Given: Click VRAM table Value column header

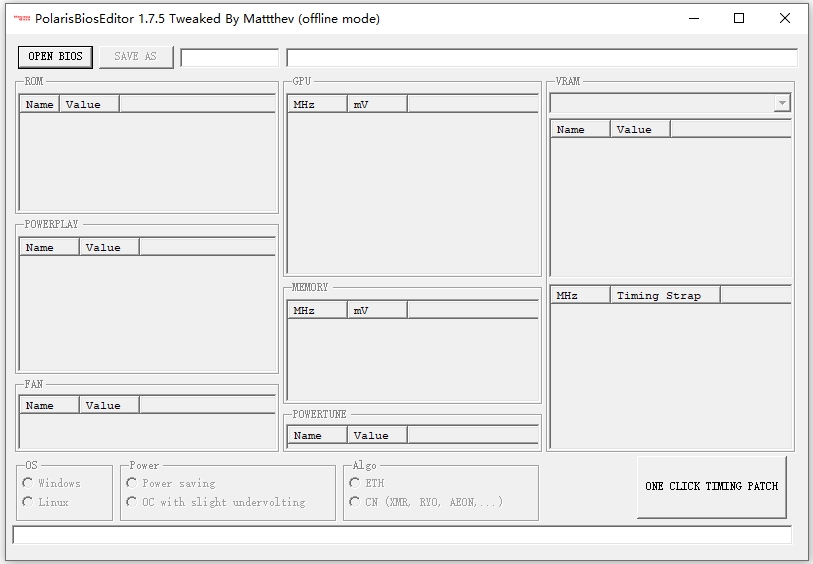Looking at the screenshot, I should point(640,130).
